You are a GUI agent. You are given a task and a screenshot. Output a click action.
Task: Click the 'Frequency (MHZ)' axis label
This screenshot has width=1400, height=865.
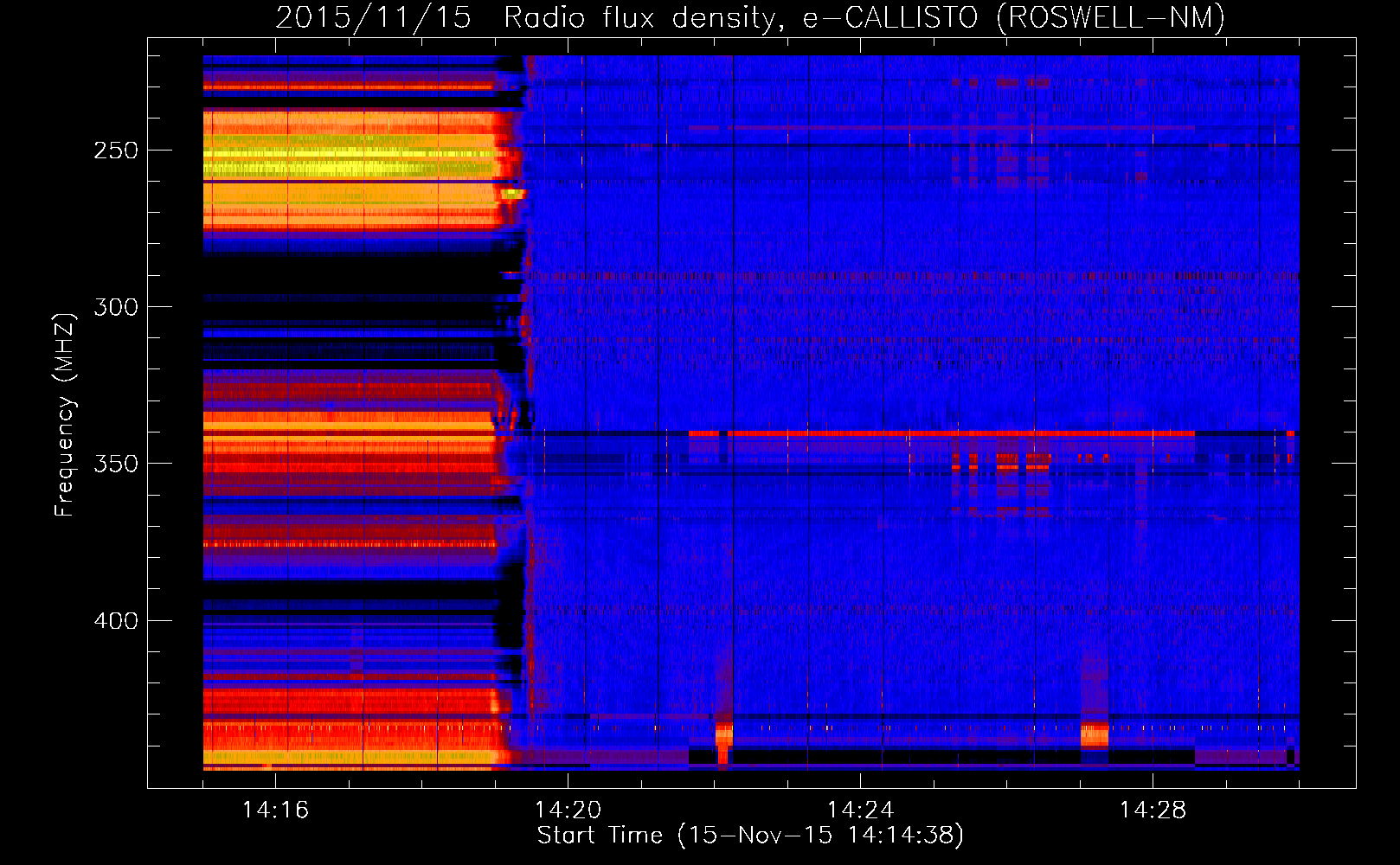click(x=65, y=414)
